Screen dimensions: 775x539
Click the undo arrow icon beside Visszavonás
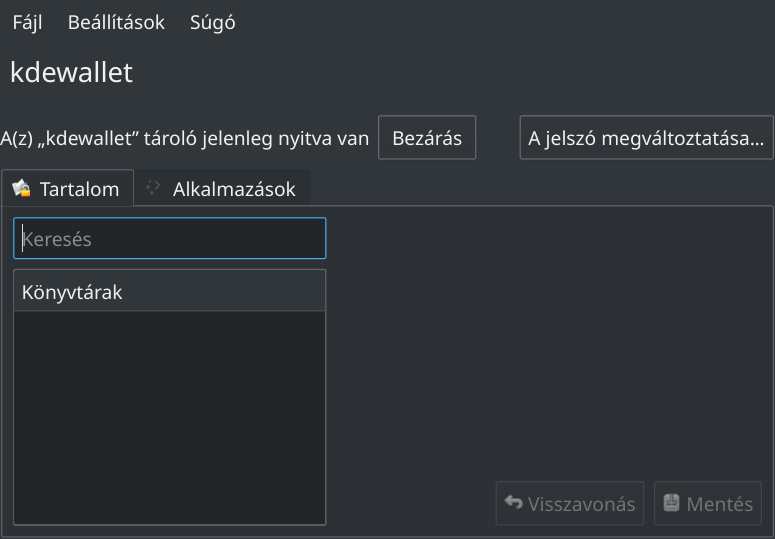pyautogui.click(x=514, y=503)
